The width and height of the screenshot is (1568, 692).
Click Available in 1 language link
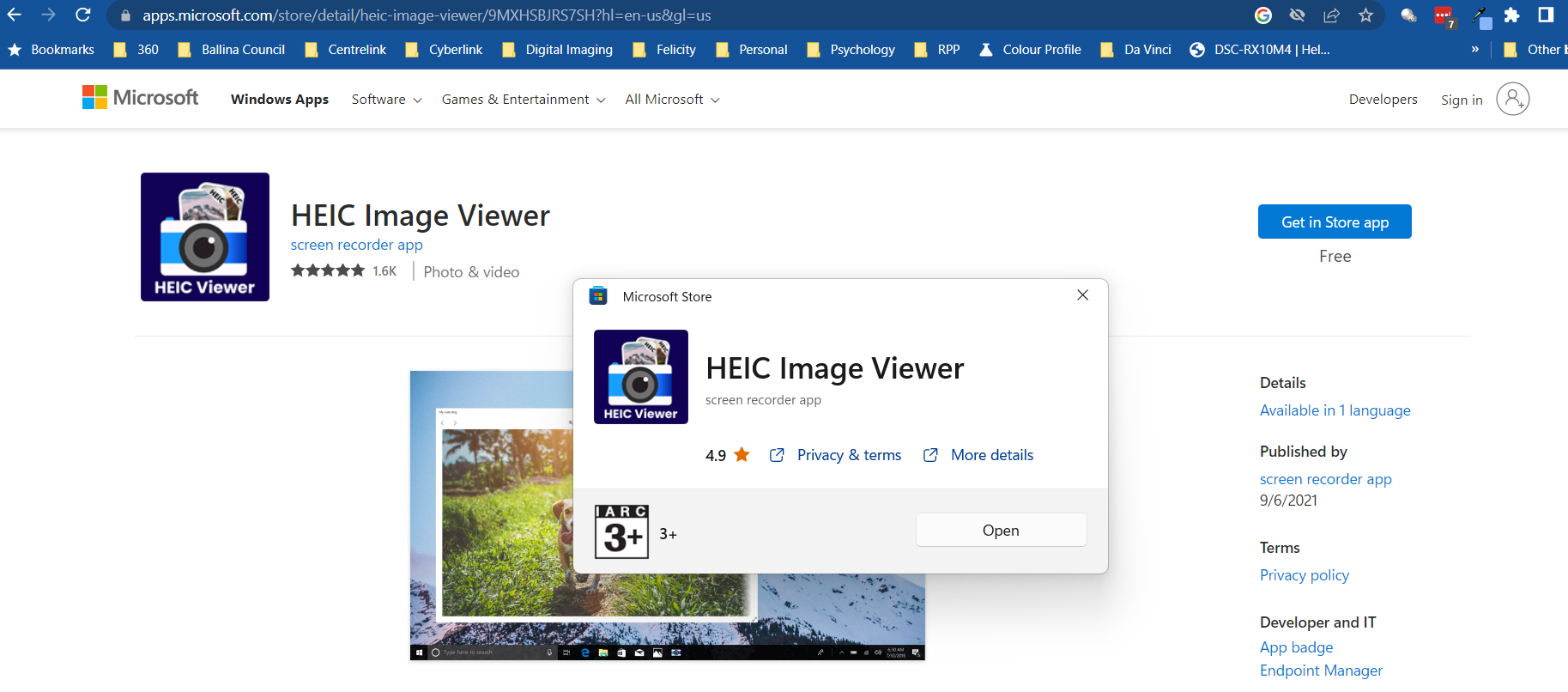click(x=1335, y=410)
